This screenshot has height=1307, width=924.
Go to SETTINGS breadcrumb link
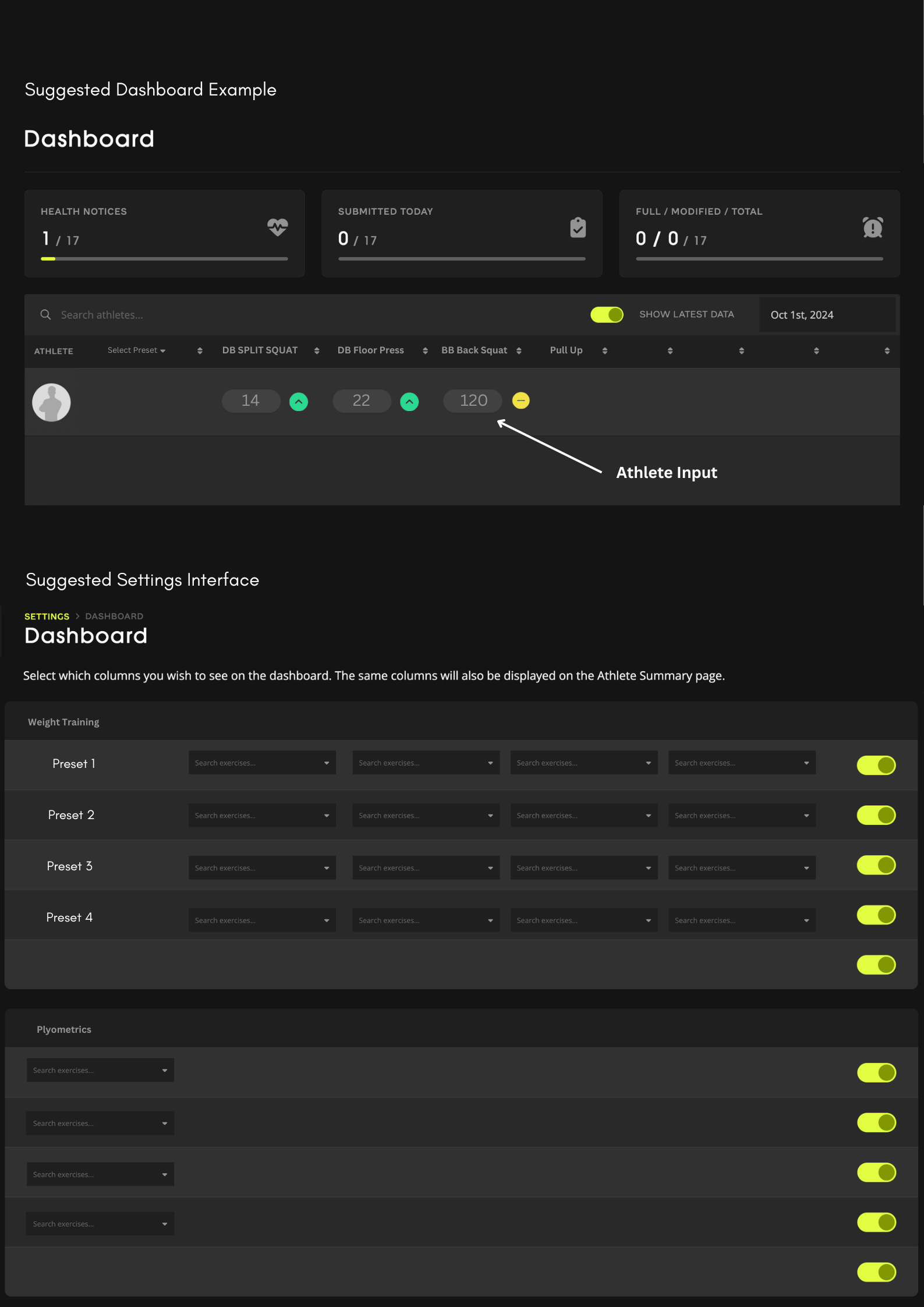pos(47,616)
